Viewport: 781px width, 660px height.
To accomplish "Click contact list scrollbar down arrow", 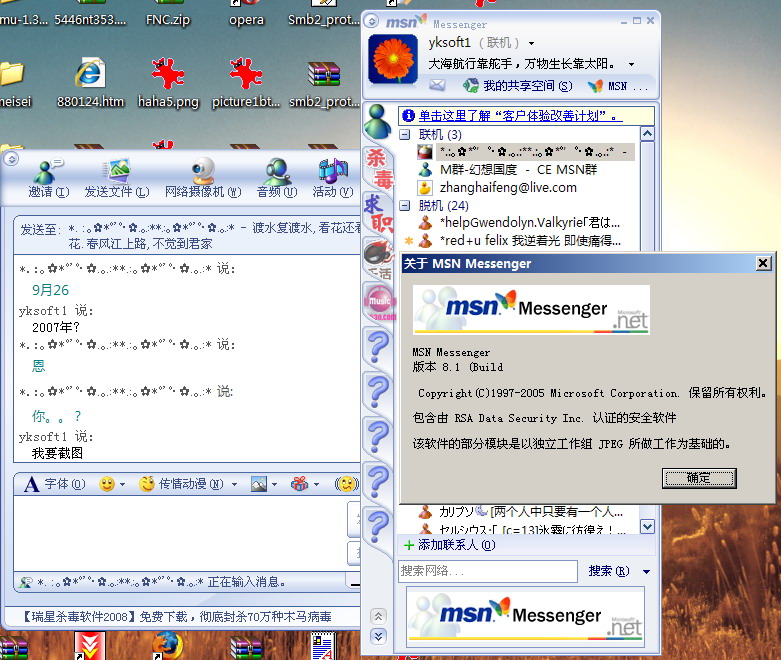I will (647, 527).
